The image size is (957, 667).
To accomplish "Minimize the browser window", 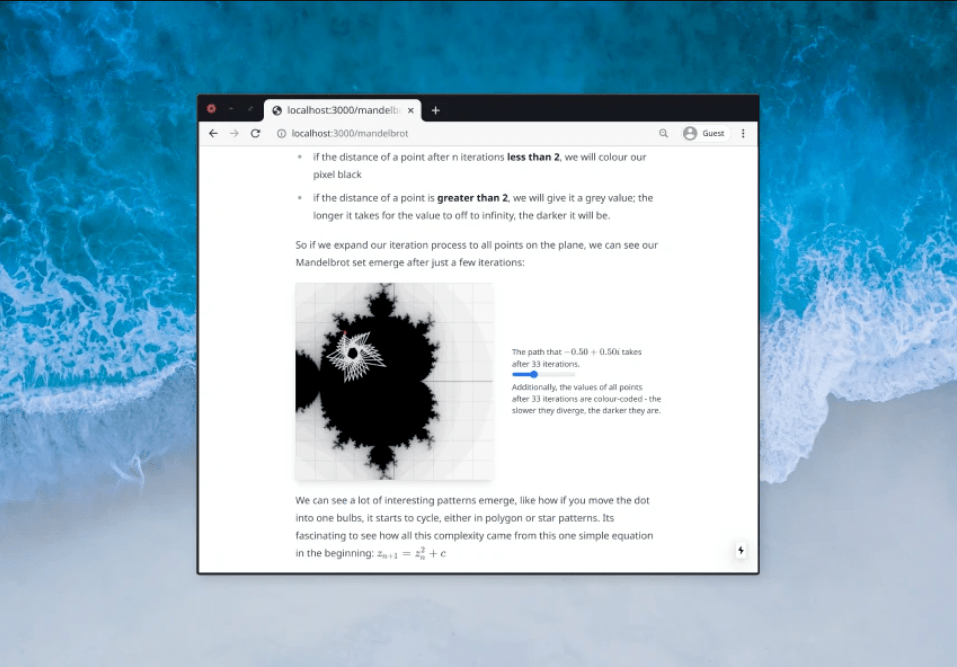I will point(231,109).
